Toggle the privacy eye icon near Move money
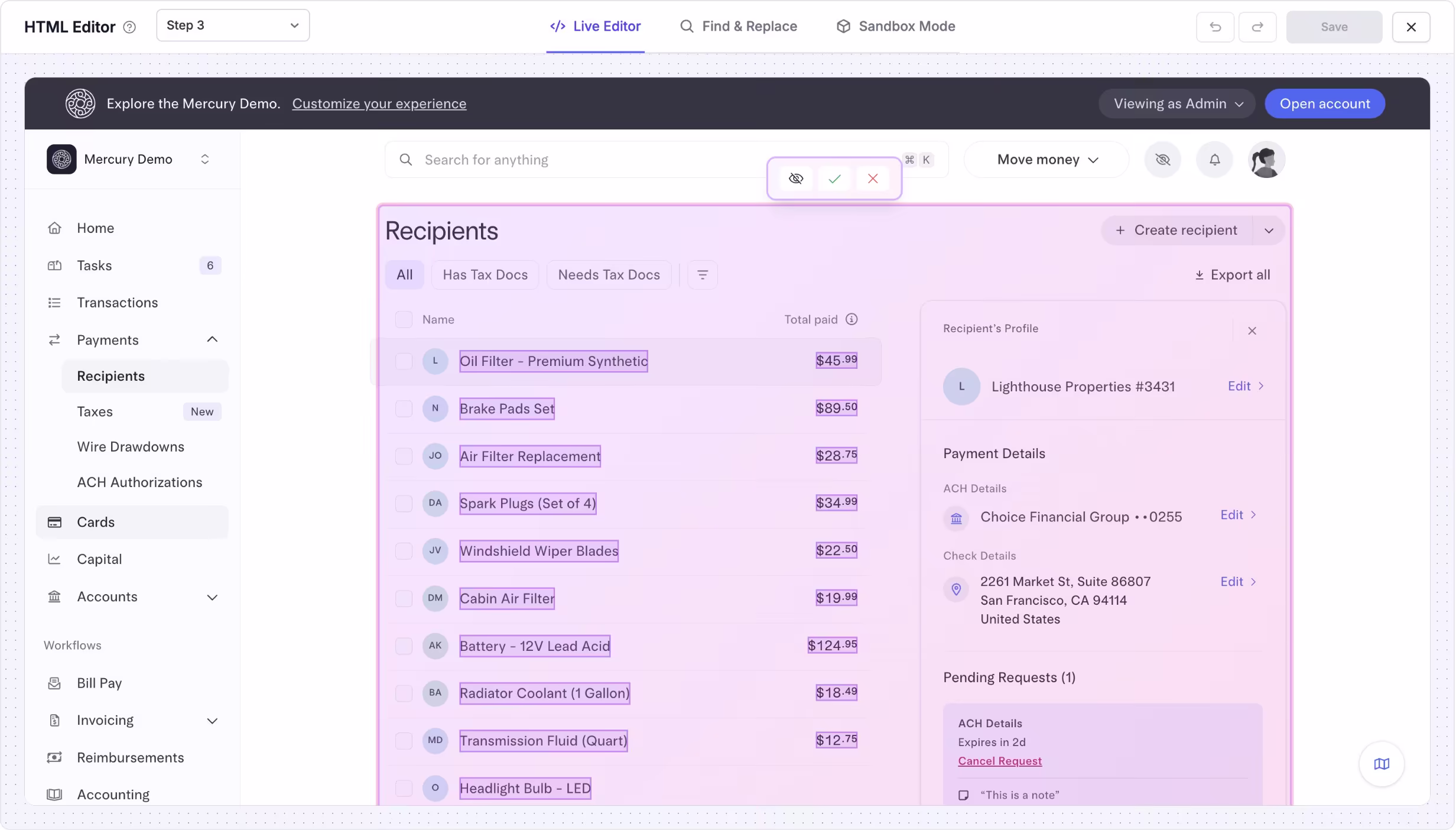The height and width of the screenshot is (830, 1456). (1163, 160)
